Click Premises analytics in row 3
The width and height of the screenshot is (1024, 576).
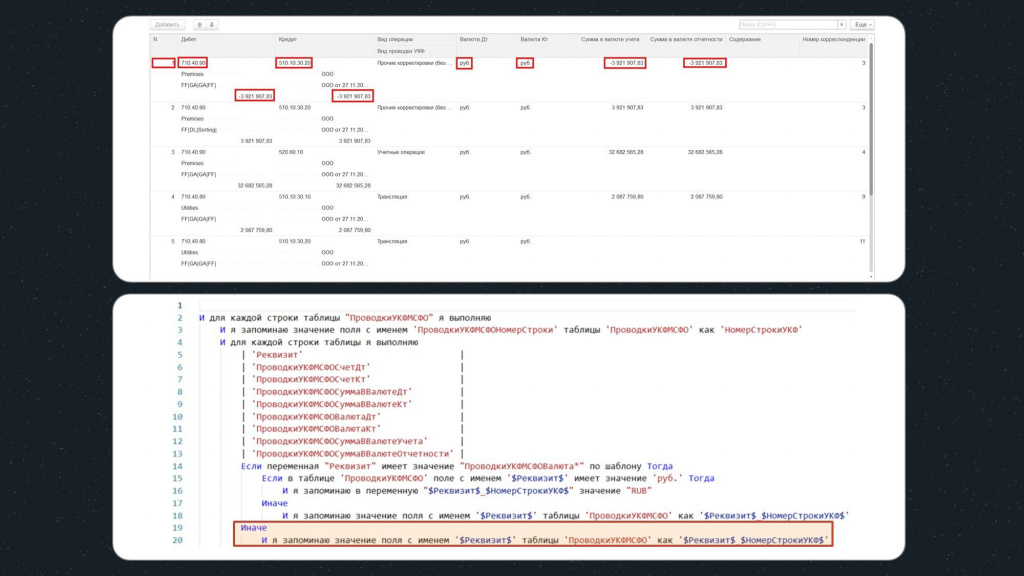192,163
